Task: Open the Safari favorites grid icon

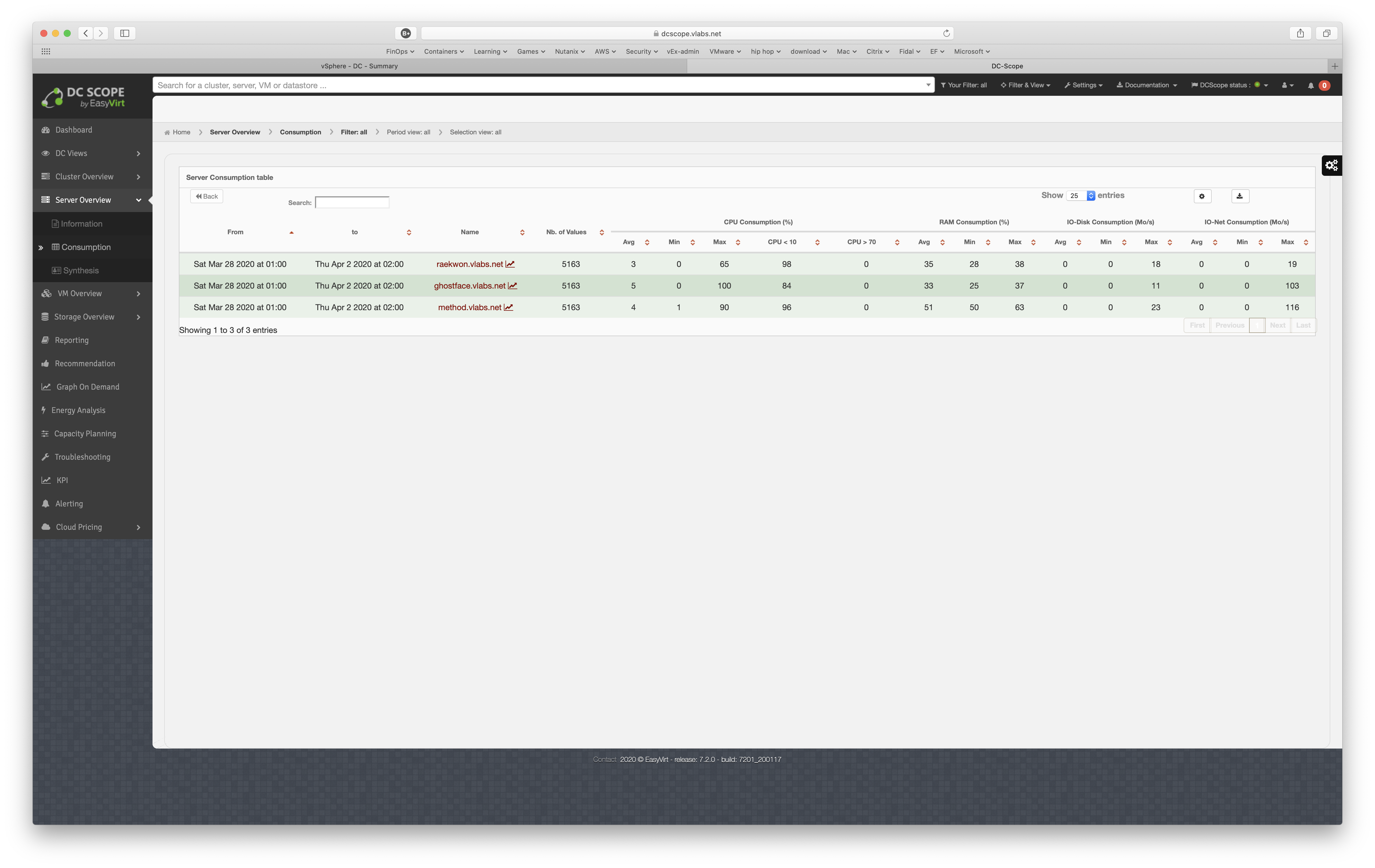Action: 46,51
